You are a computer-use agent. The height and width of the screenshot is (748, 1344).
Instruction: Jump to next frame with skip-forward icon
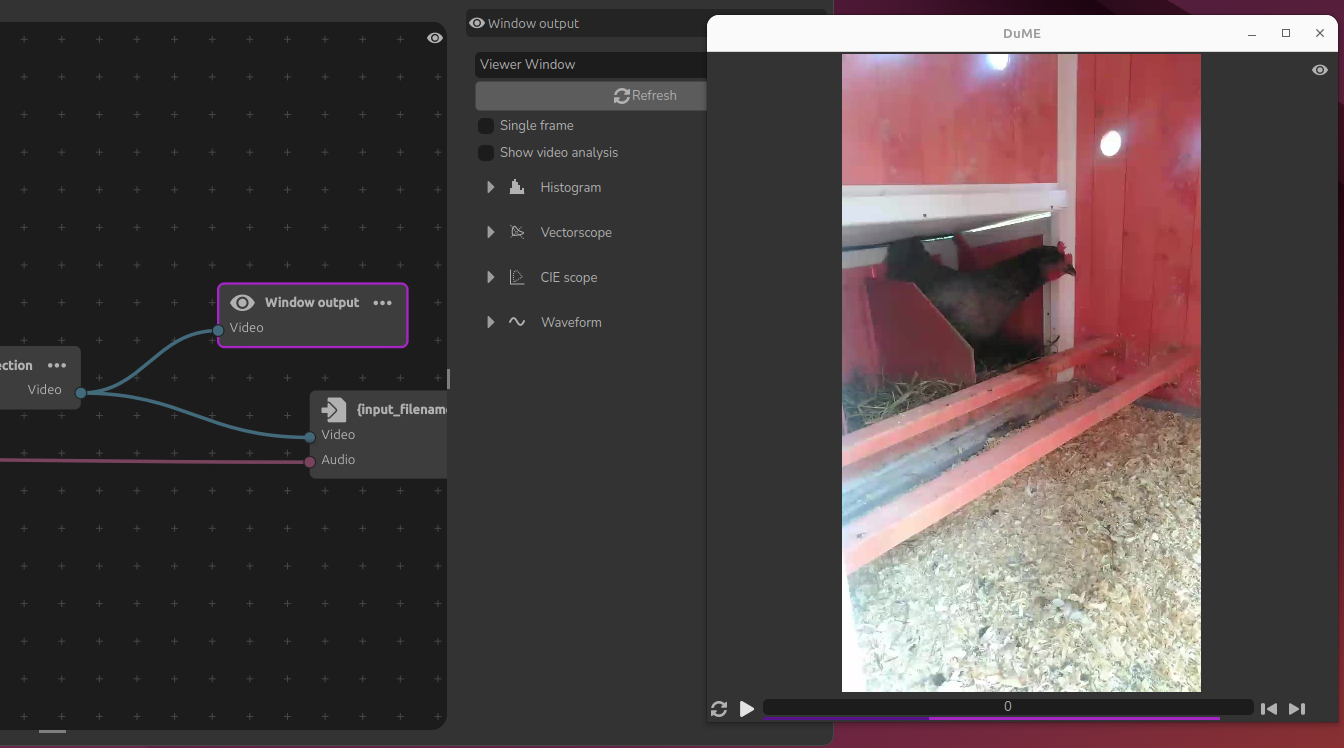[x=1297, y=709]
